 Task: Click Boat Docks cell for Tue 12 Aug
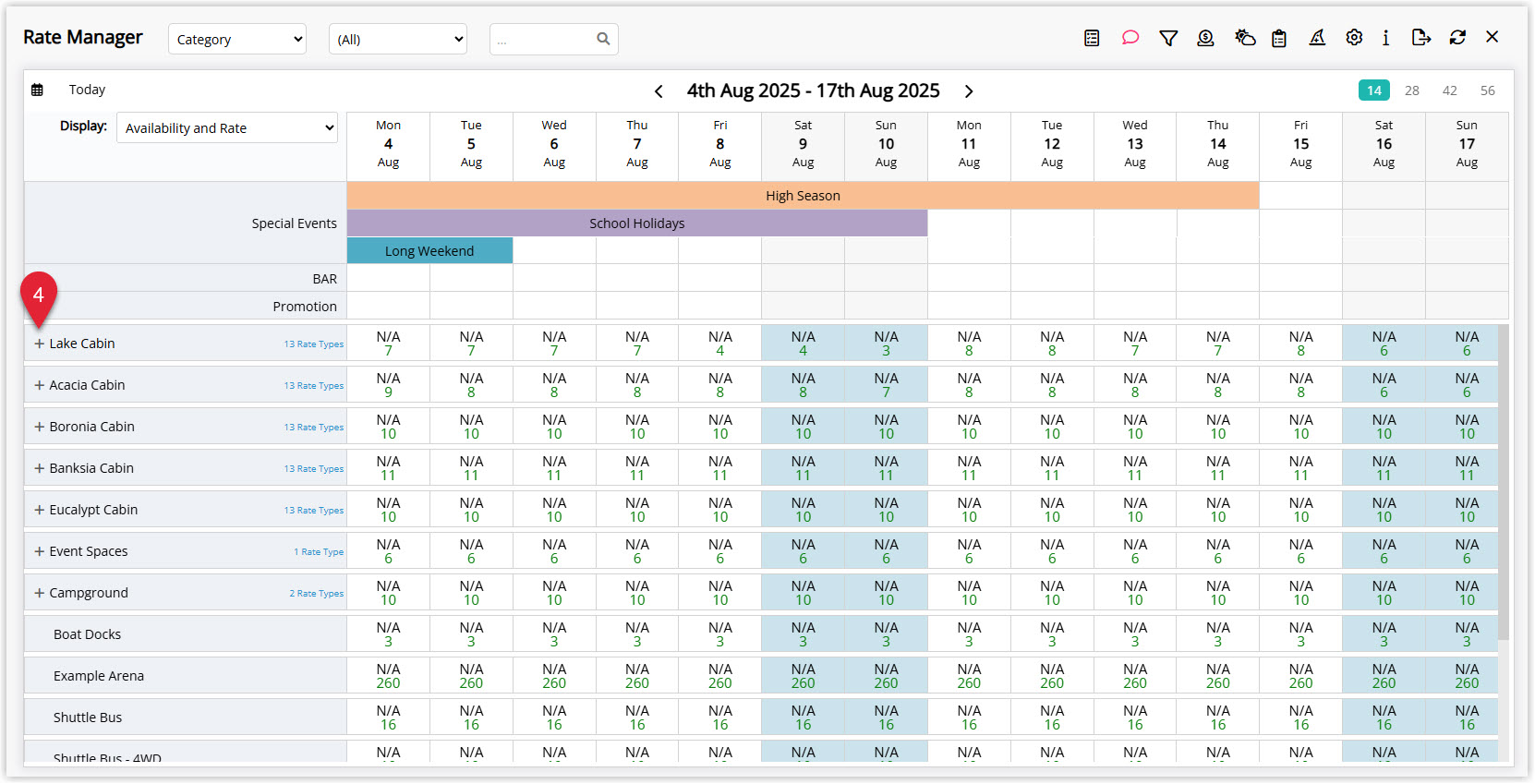coord(1052,634)
